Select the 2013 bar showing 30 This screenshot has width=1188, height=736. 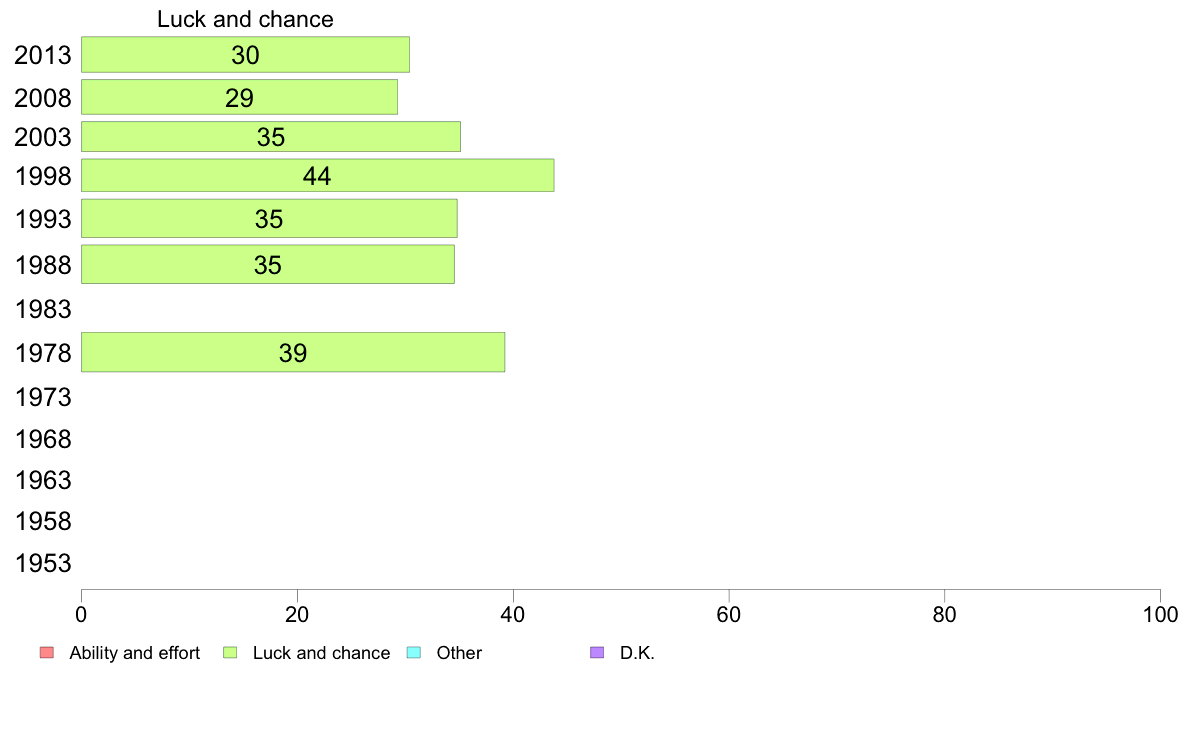tap(245, 55)
